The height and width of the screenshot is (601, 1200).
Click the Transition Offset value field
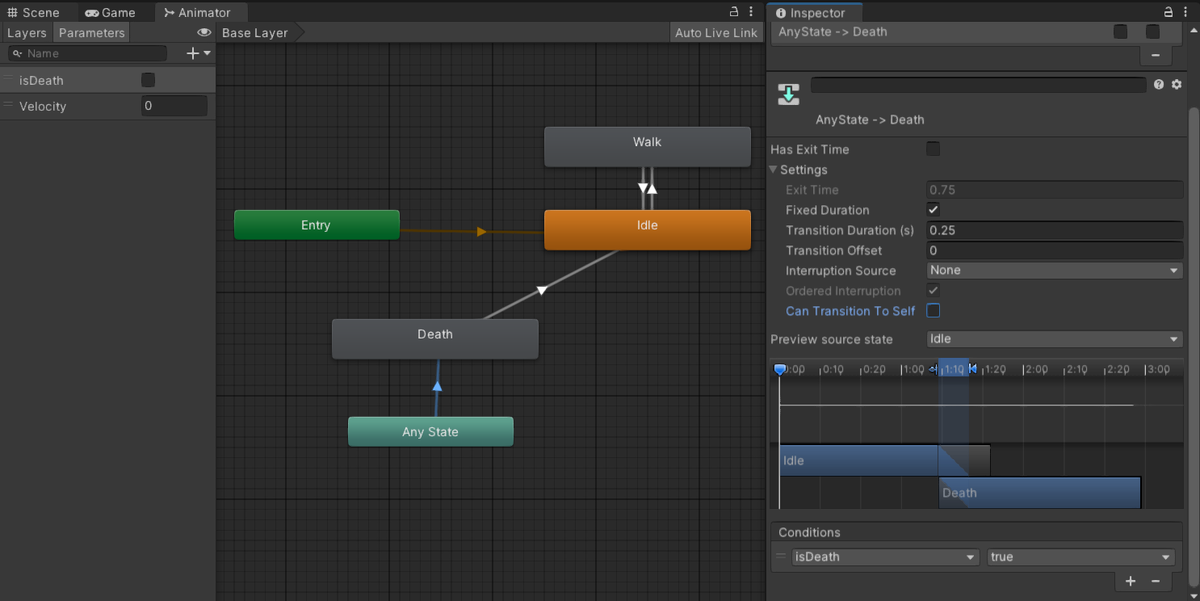(x=1055, y=251)
